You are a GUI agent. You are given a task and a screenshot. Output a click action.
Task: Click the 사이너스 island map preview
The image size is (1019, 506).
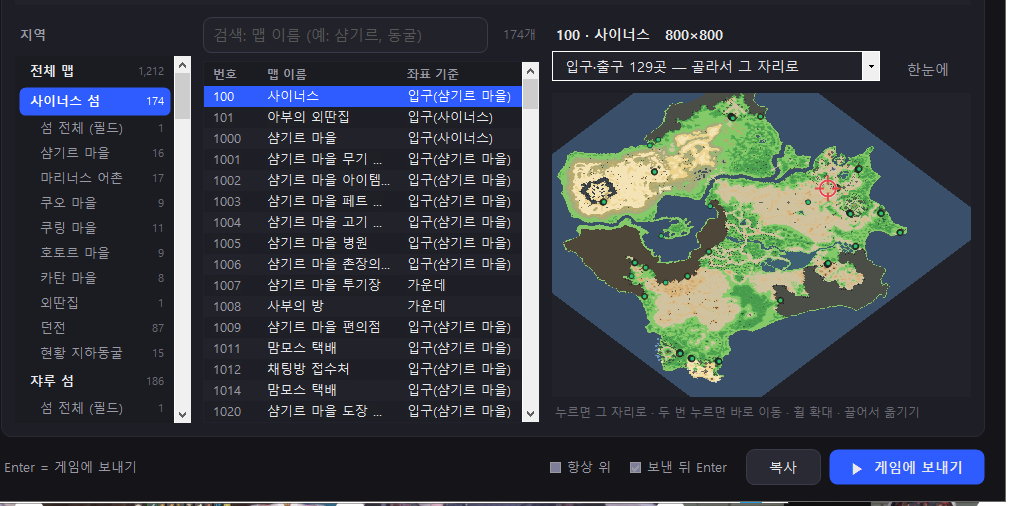pyautogui.click(x=761, y=245)
